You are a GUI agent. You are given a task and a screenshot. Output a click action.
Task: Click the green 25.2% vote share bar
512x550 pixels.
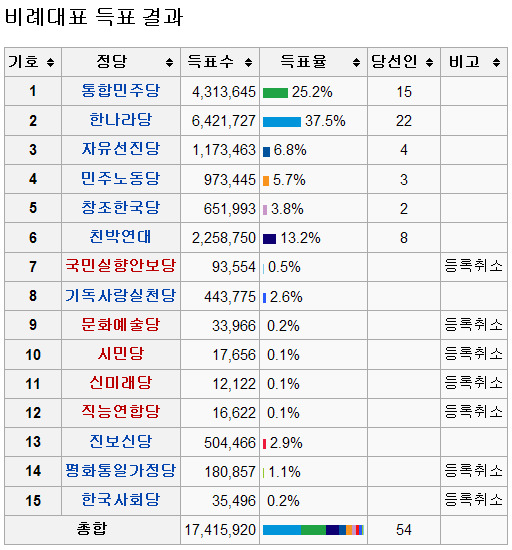click(275, 93)
